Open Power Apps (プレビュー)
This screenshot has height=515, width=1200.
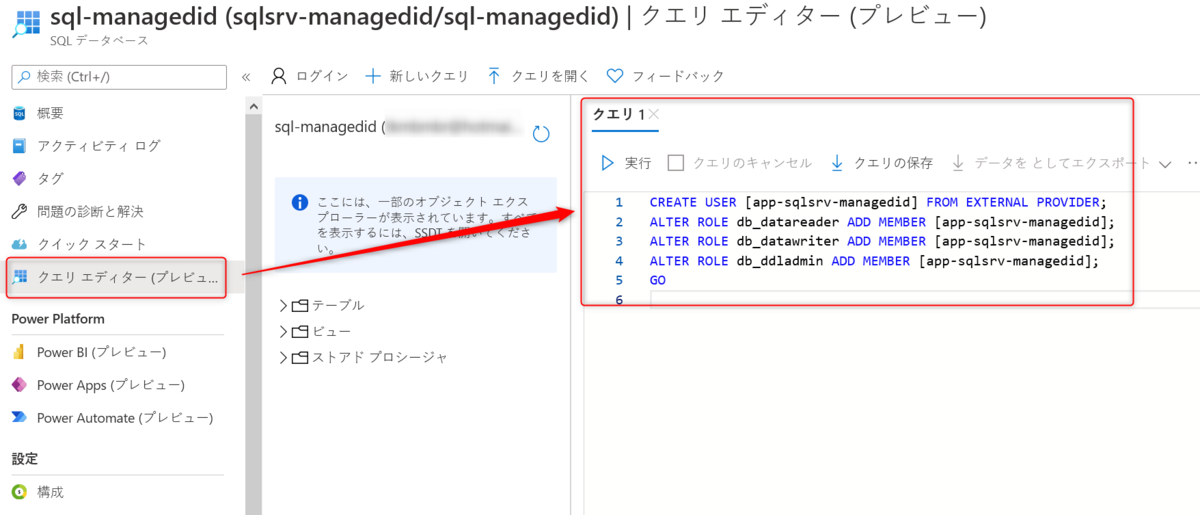click(110, 385)
